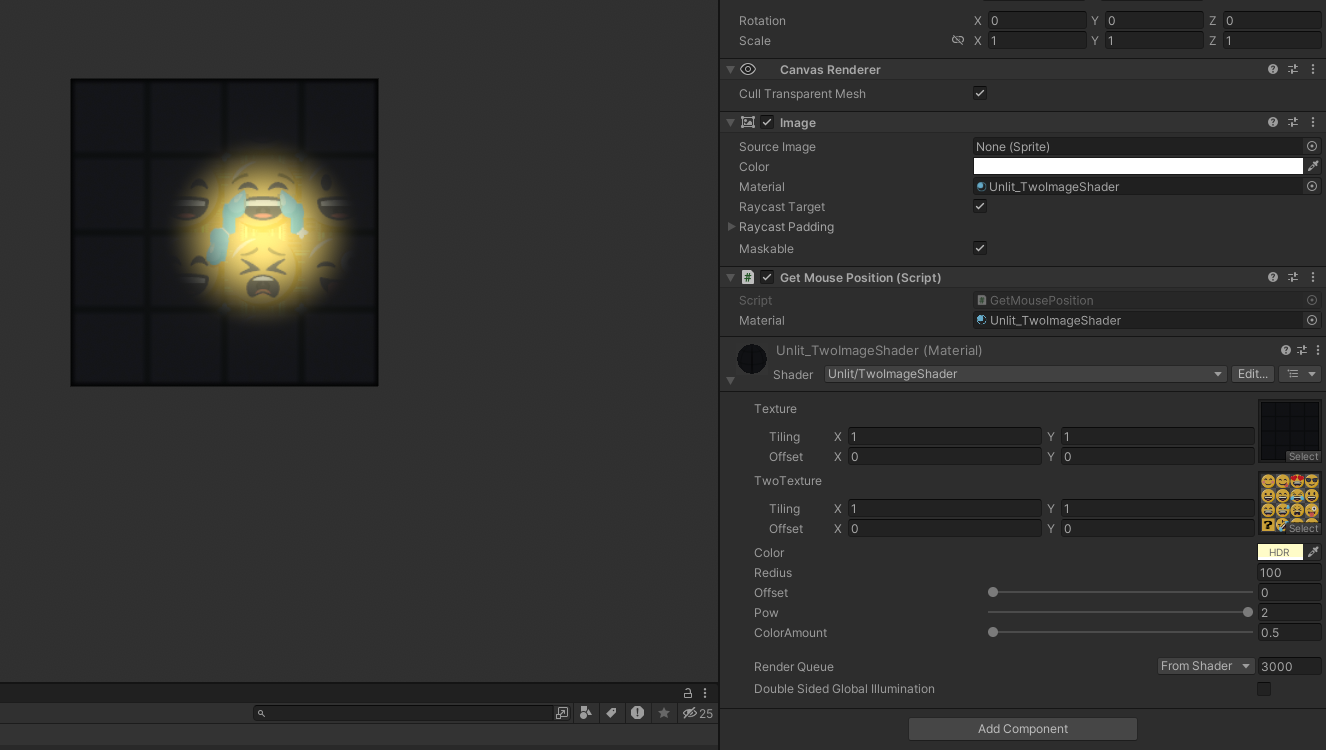Click the Search by Label tag icon
This screenshot has width=1326, height=750.
tap(611, 713)
